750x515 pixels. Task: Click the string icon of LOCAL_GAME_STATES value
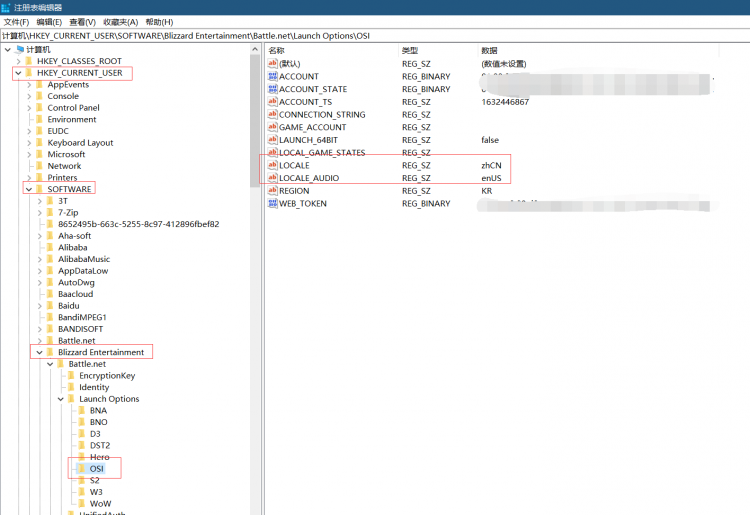point(273,153)
